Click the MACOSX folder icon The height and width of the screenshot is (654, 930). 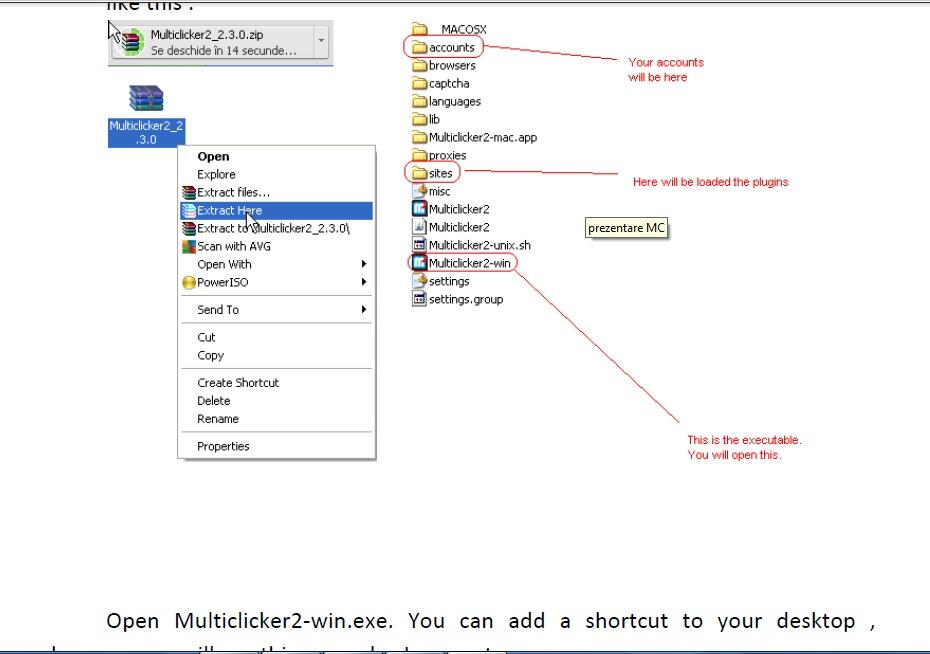click(x=419, y=29)
